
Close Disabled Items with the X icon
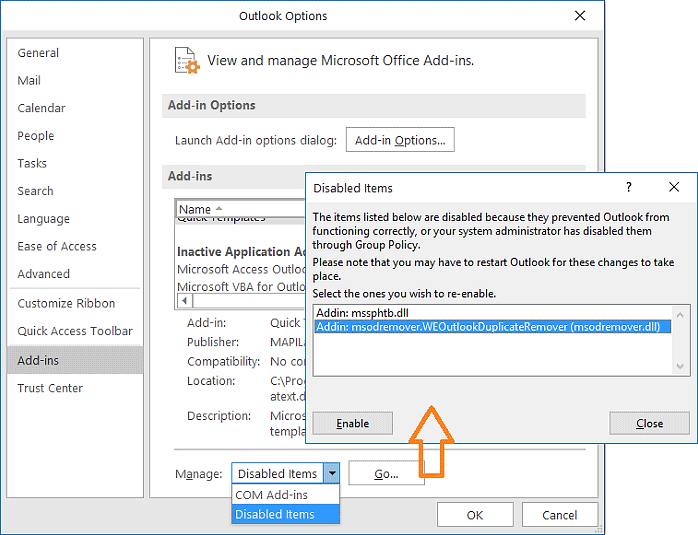(674, 187)
